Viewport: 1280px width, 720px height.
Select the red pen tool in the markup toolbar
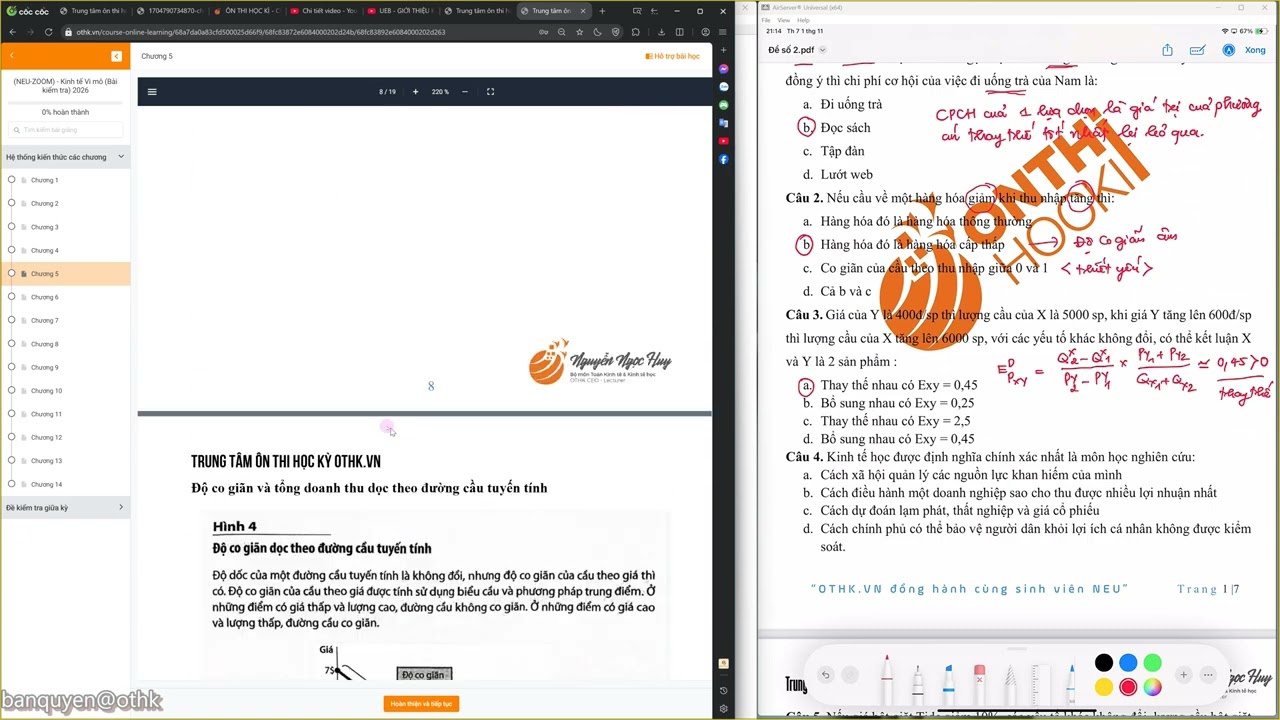coord(886,680)
